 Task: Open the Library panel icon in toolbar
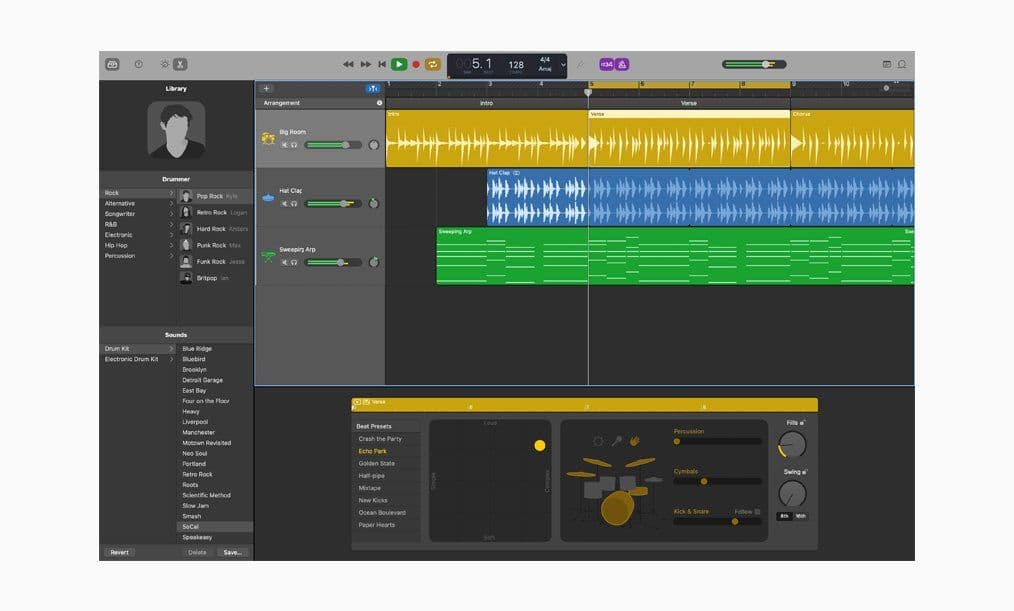pyautogui.click(x=113, y=64)
